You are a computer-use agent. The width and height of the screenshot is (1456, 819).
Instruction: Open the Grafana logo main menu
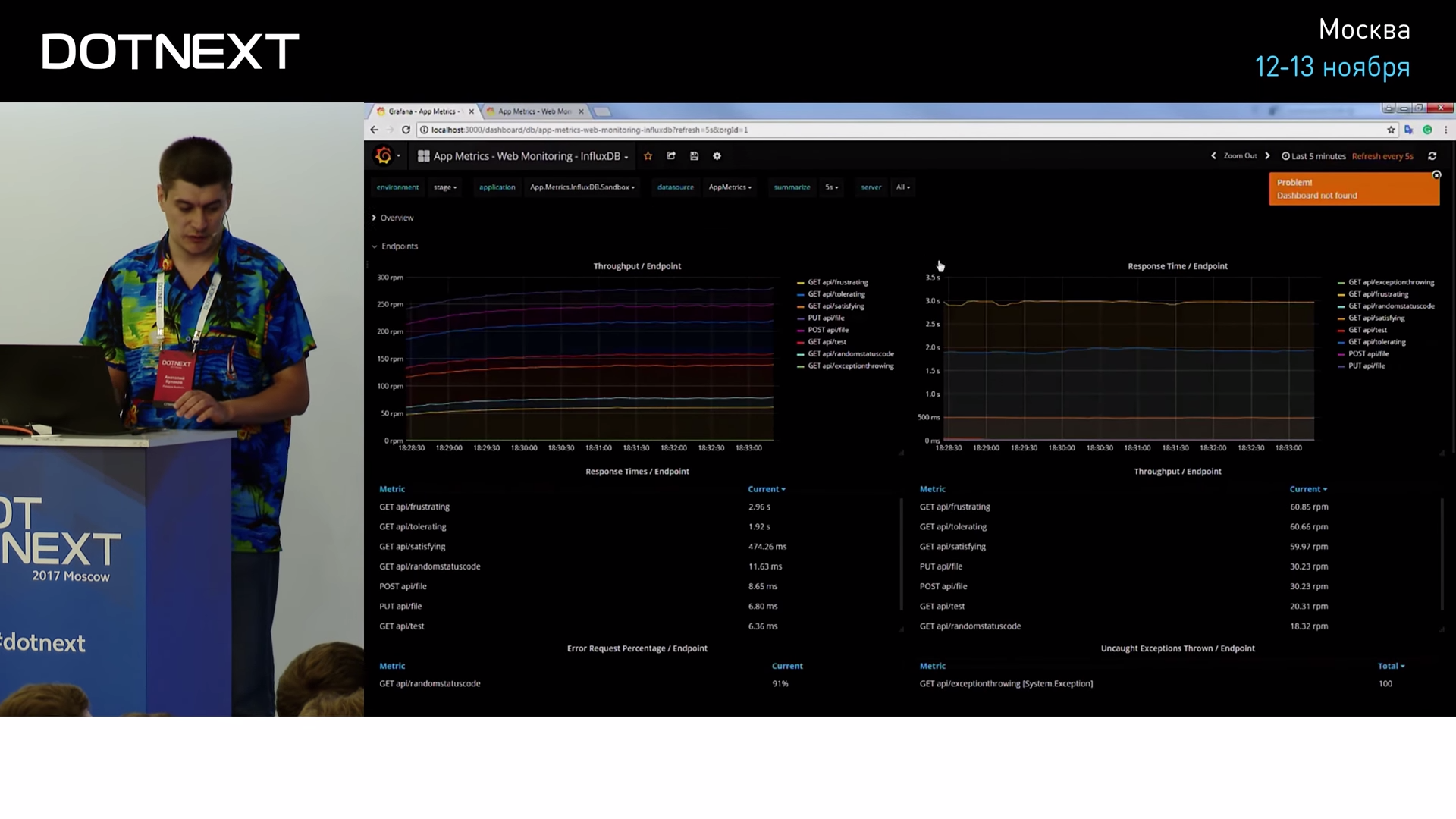click(384, 156)
